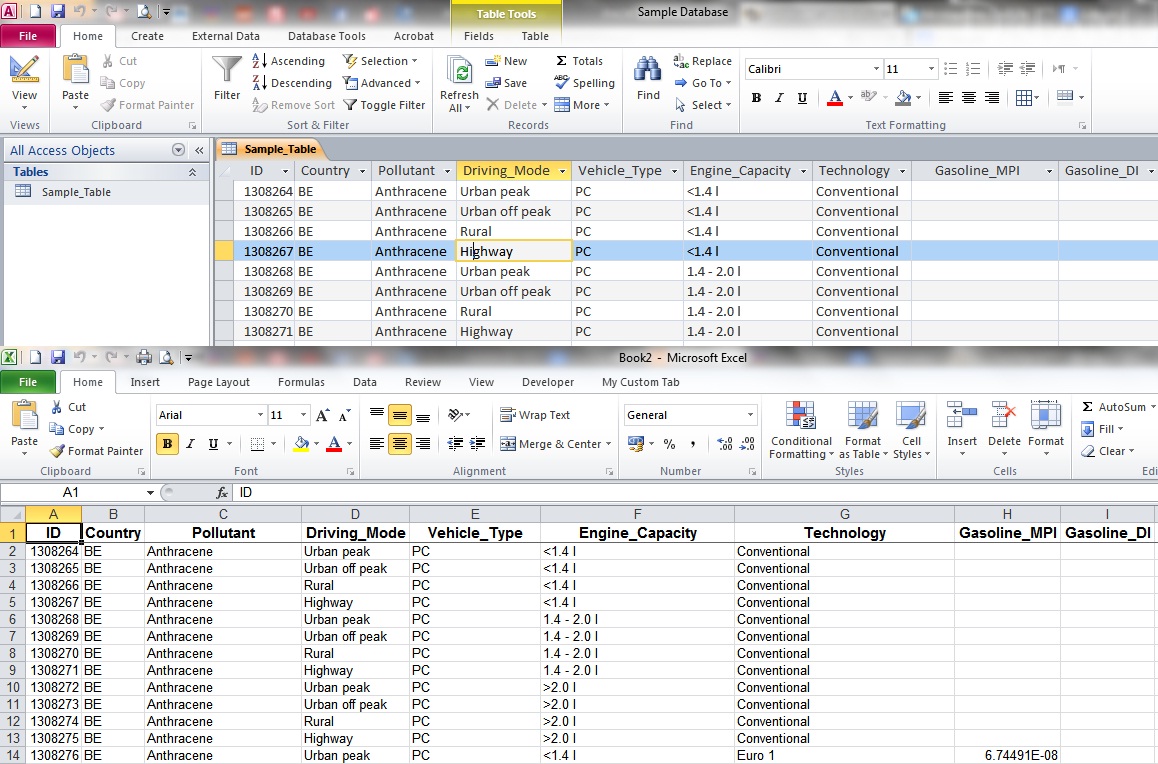Toggle Bold in Excel Font group
This screenshot has height=764, width=1158.
[167, 444]
